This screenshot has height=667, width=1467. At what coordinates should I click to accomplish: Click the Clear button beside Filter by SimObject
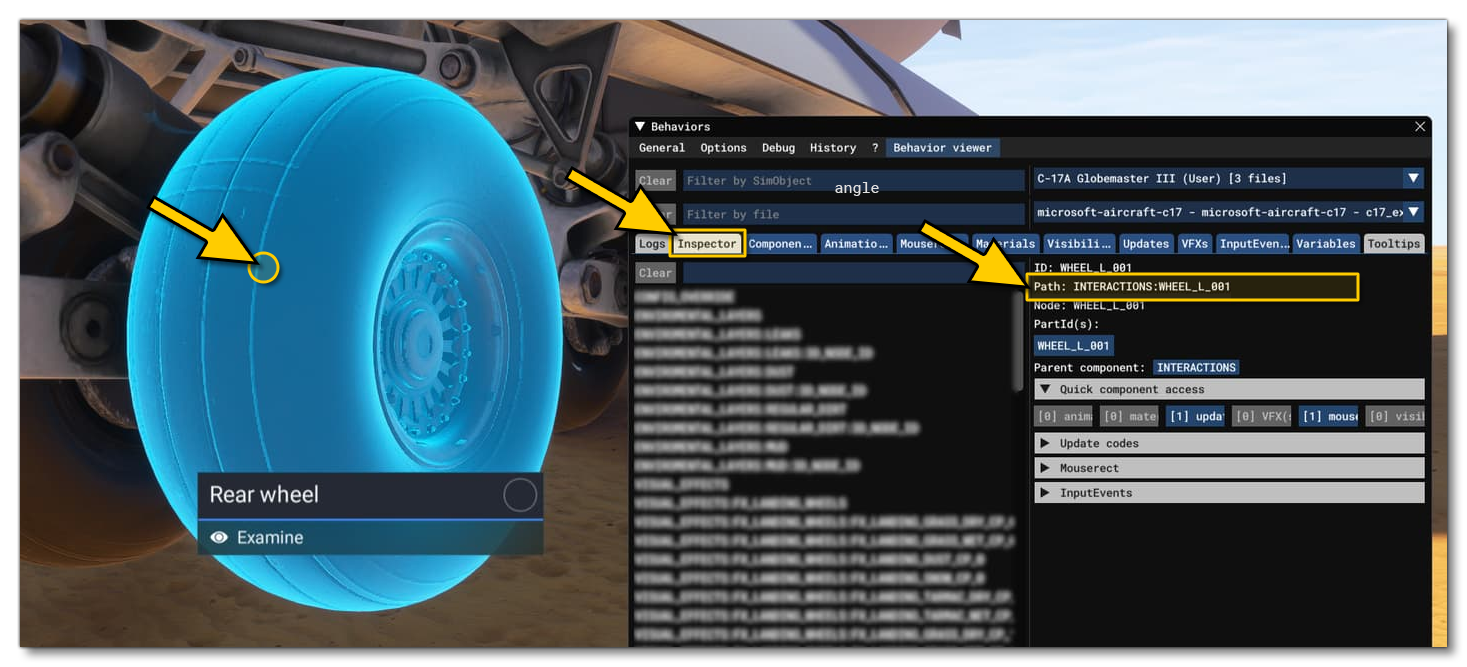click(x=655, y=180)
